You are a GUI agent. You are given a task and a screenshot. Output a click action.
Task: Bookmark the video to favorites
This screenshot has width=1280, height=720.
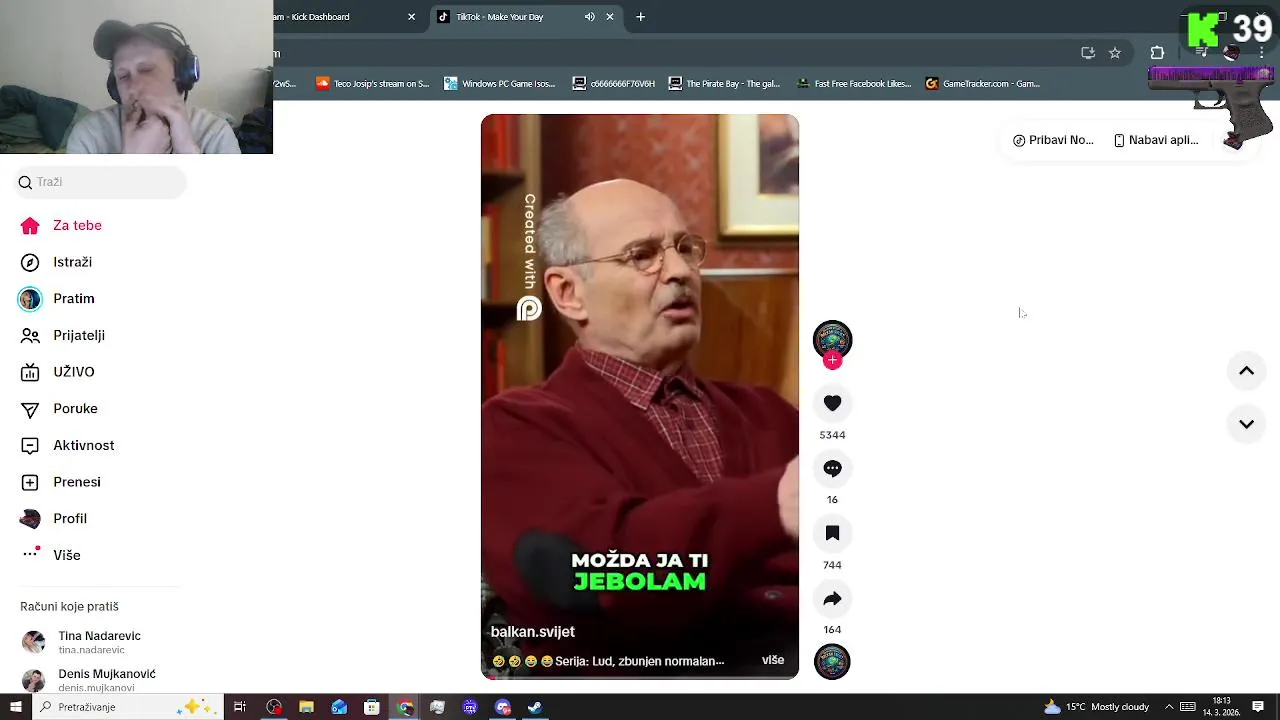832,534
